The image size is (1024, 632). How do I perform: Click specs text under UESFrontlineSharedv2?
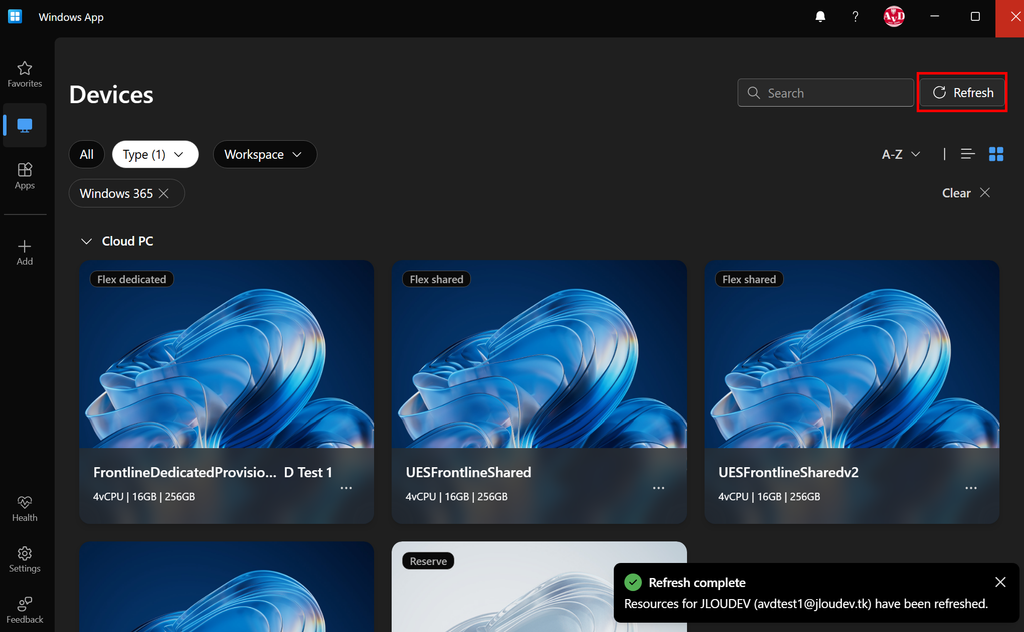tap(769, 497)
